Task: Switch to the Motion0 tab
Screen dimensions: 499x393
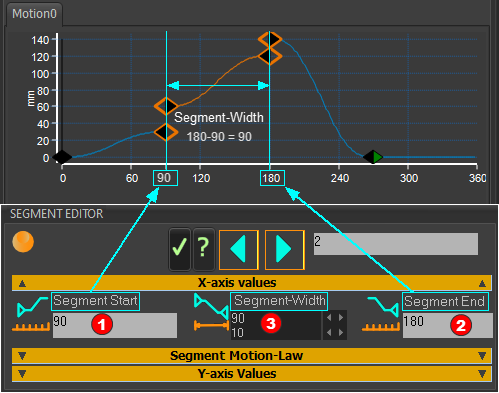Action: (x=34, y=14)
